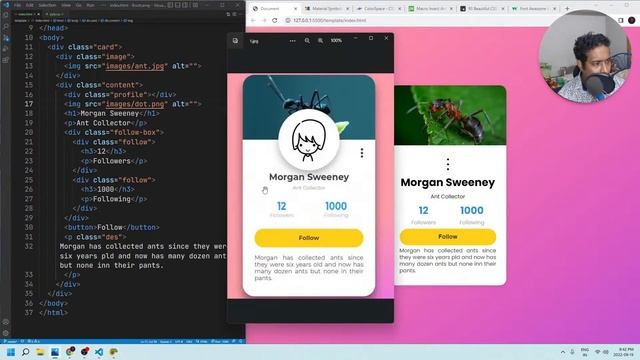This screenshot has width=640, height=360.
Task: Open the Edit menu in VS Code
Action: [29, 5]
